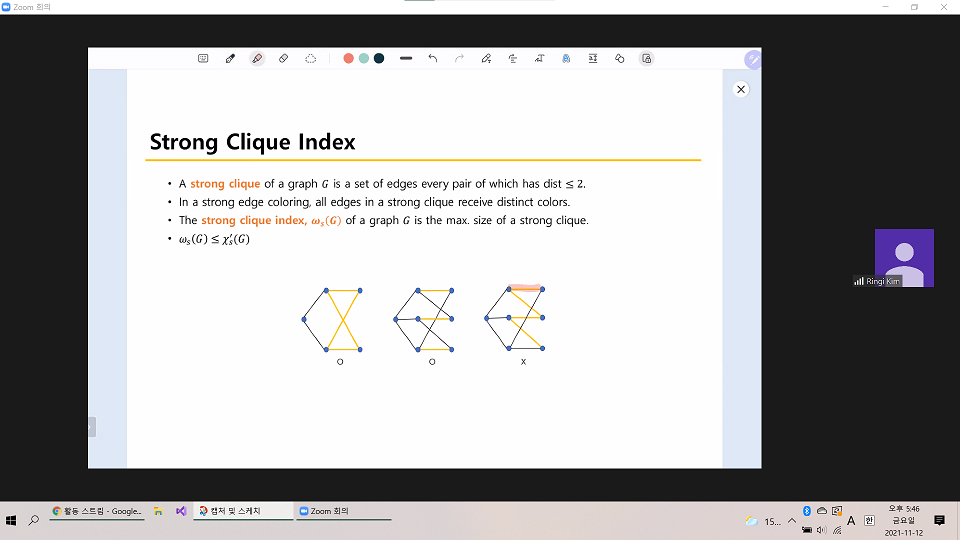The image size is (960, 540).
Task: Switch to Google Chrome taskbar window
Action: pyautogui.click(x=97, y=511)
